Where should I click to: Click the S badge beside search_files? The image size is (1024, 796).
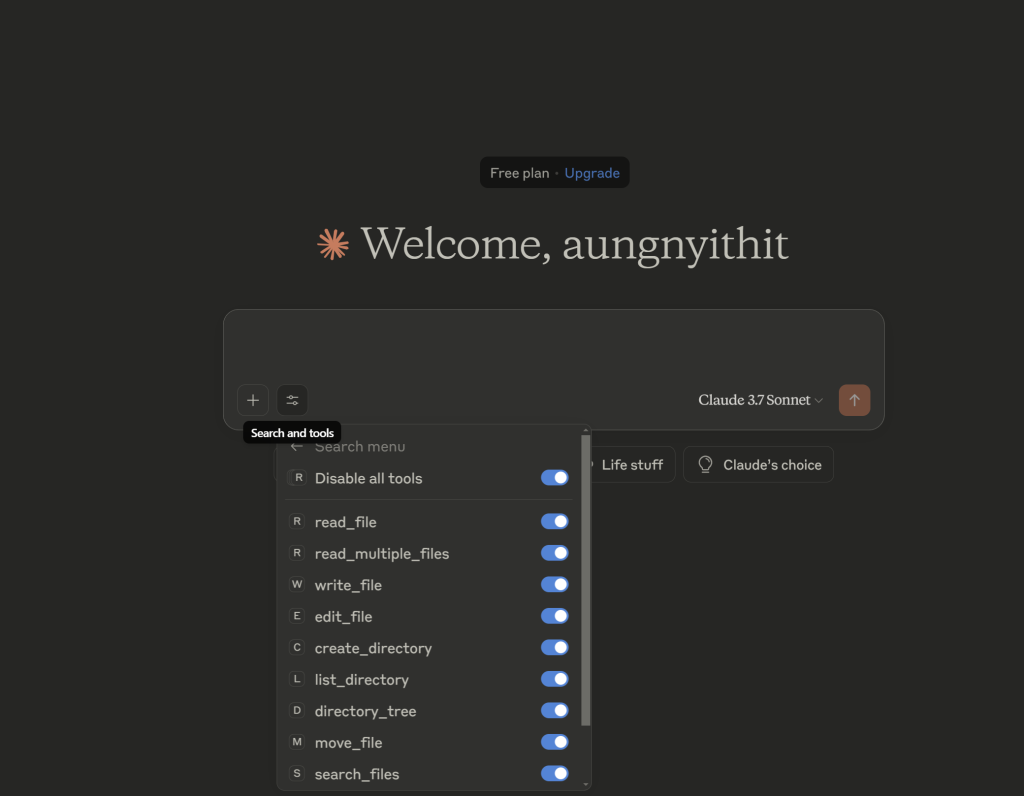click(297, 773)
